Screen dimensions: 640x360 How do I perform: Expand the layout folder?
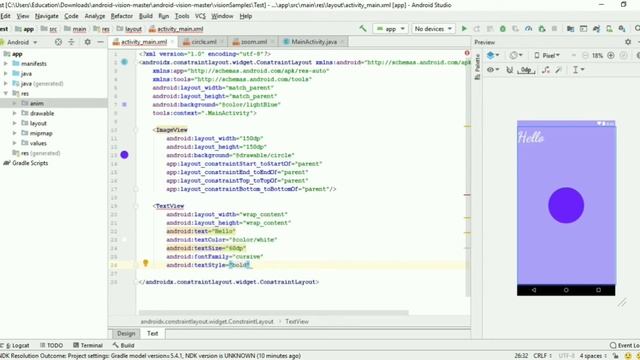pyautogui.click(x=15, y=123)
